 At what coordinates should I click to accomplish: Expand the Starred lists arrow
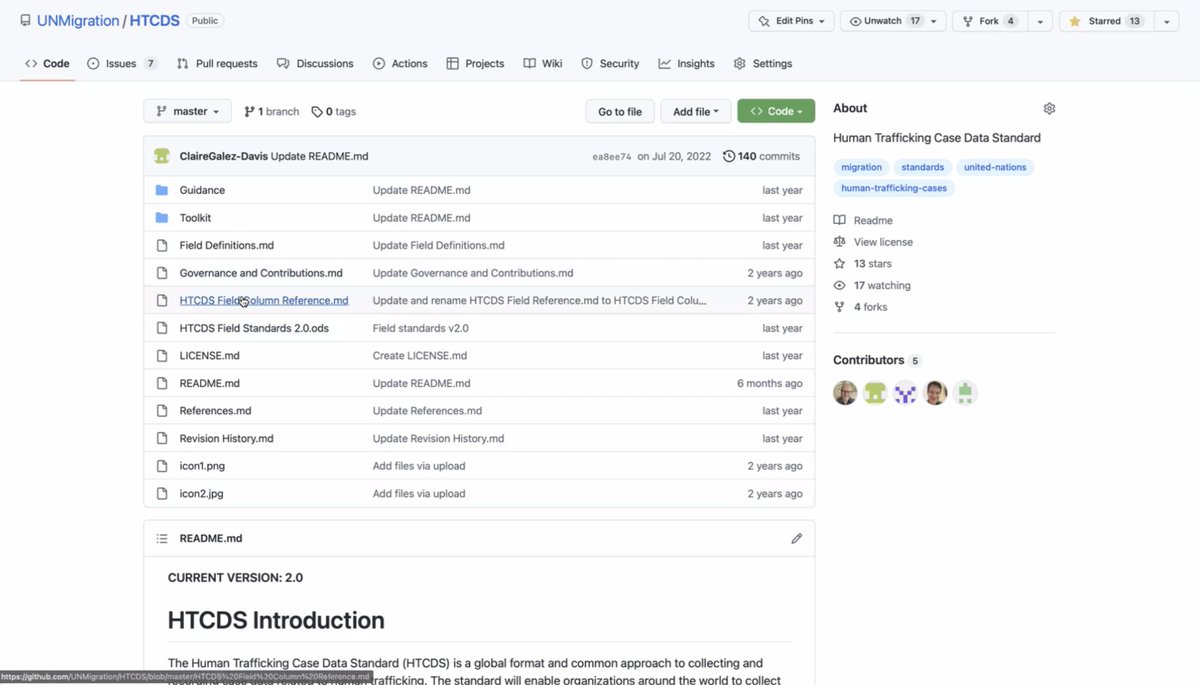pos(1167,21)
